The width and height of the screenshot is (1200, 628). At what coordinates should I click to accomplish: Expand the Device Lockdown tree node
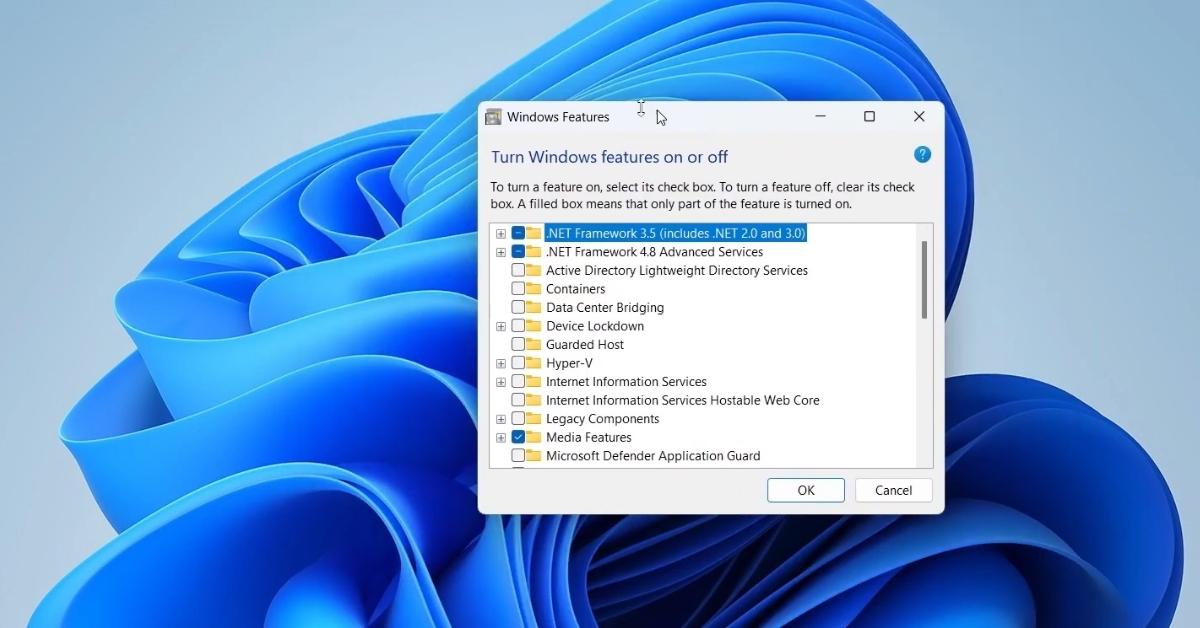click(501, 326)
